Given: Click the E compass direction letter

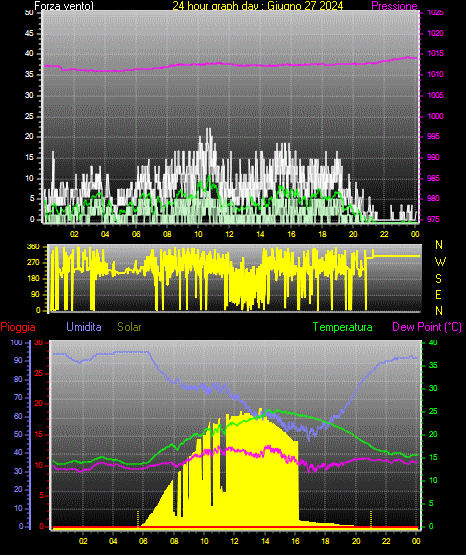Looking at the screenshot, I should point(438,294).
